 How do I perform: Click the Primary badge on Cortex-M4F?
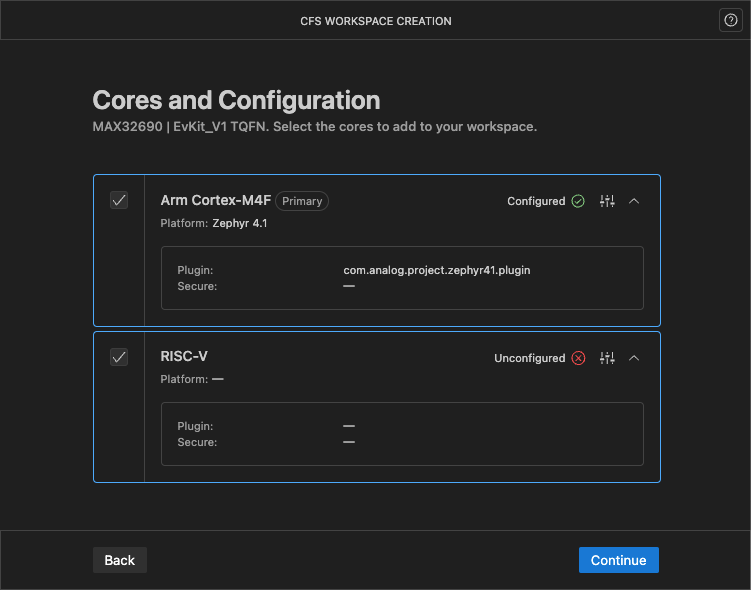point(302,201)
